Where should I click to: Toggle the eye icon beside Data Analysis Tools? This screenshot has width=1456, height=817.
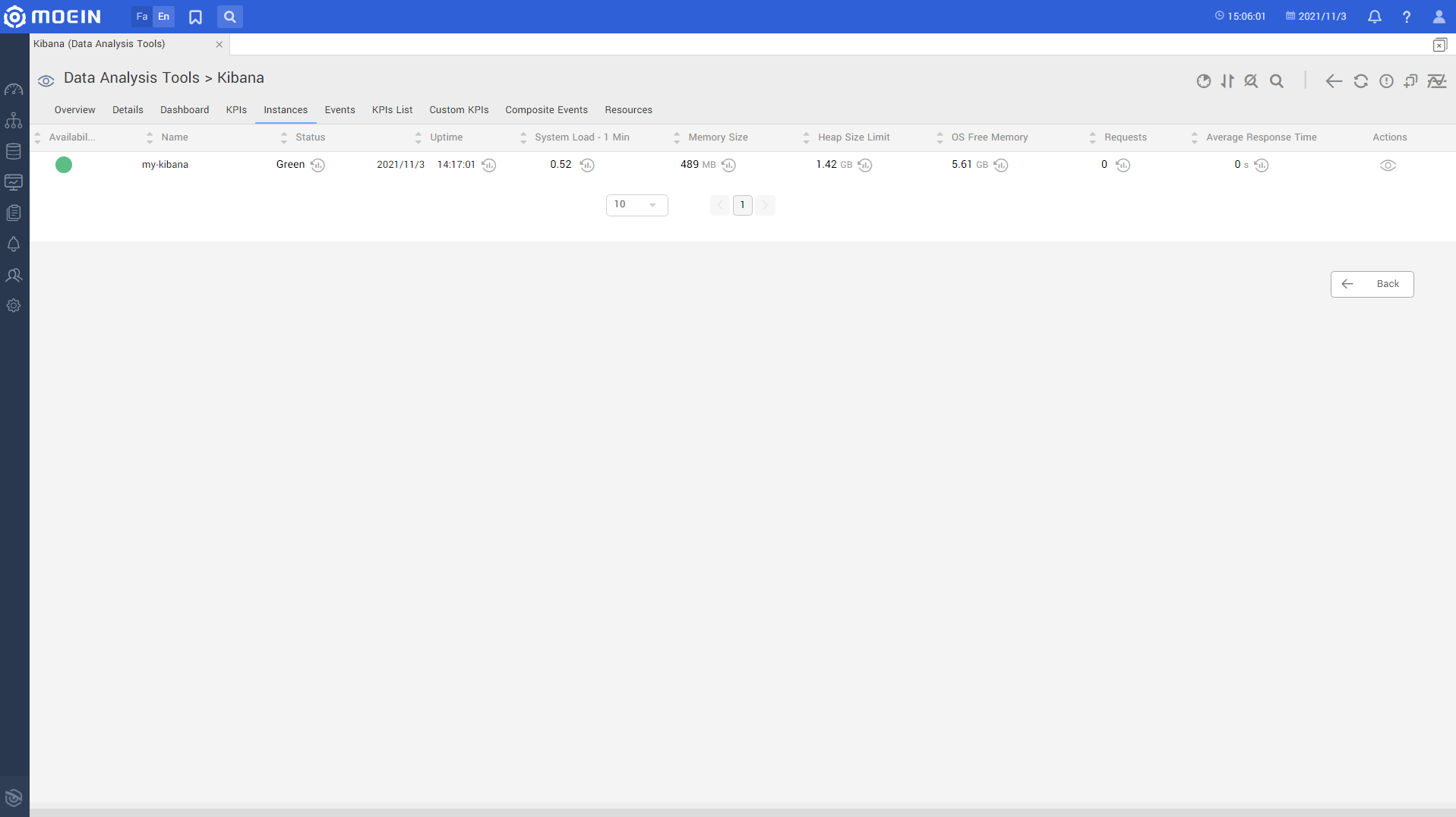46,80
